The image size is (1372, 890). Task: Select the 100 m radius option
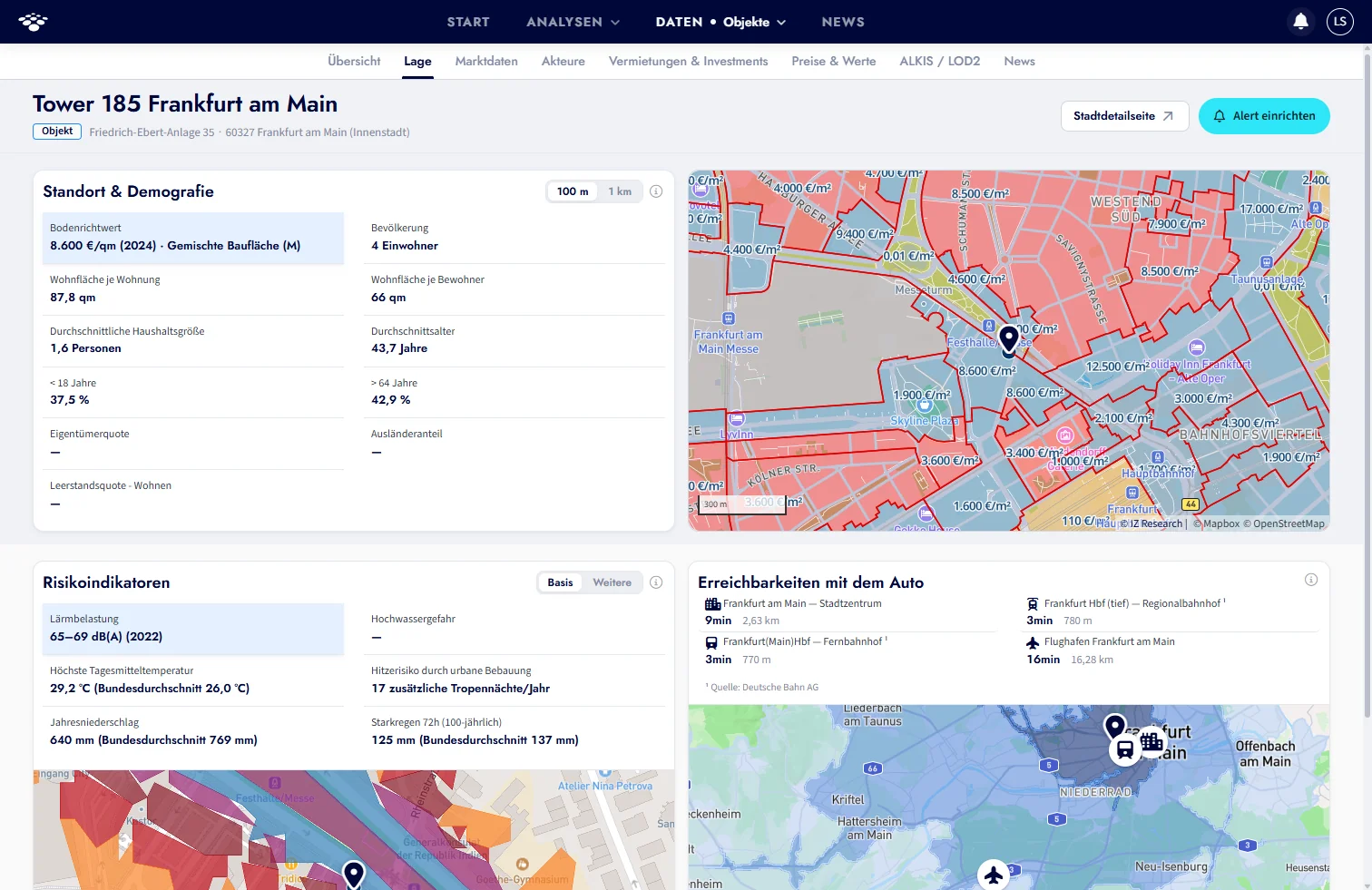[x=573, y=191]
